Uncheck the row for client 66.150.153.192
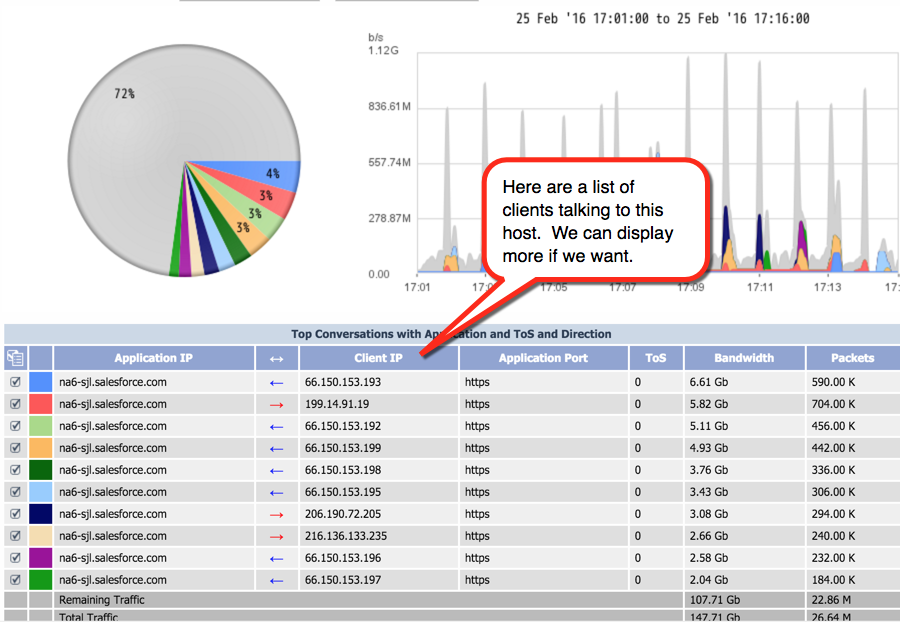This screenshot has height=622, width=900. click(15, 426)
